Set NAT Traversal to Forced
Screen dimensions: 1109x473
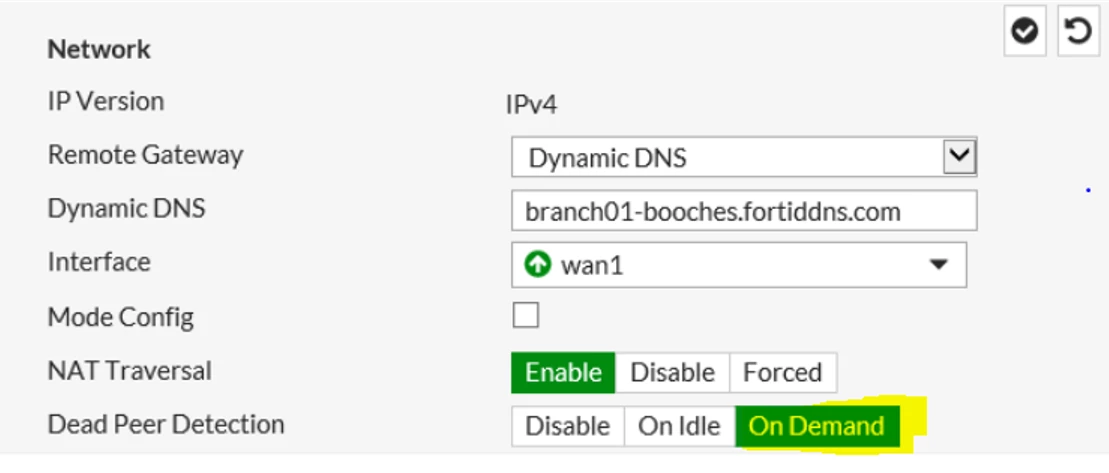782,373
